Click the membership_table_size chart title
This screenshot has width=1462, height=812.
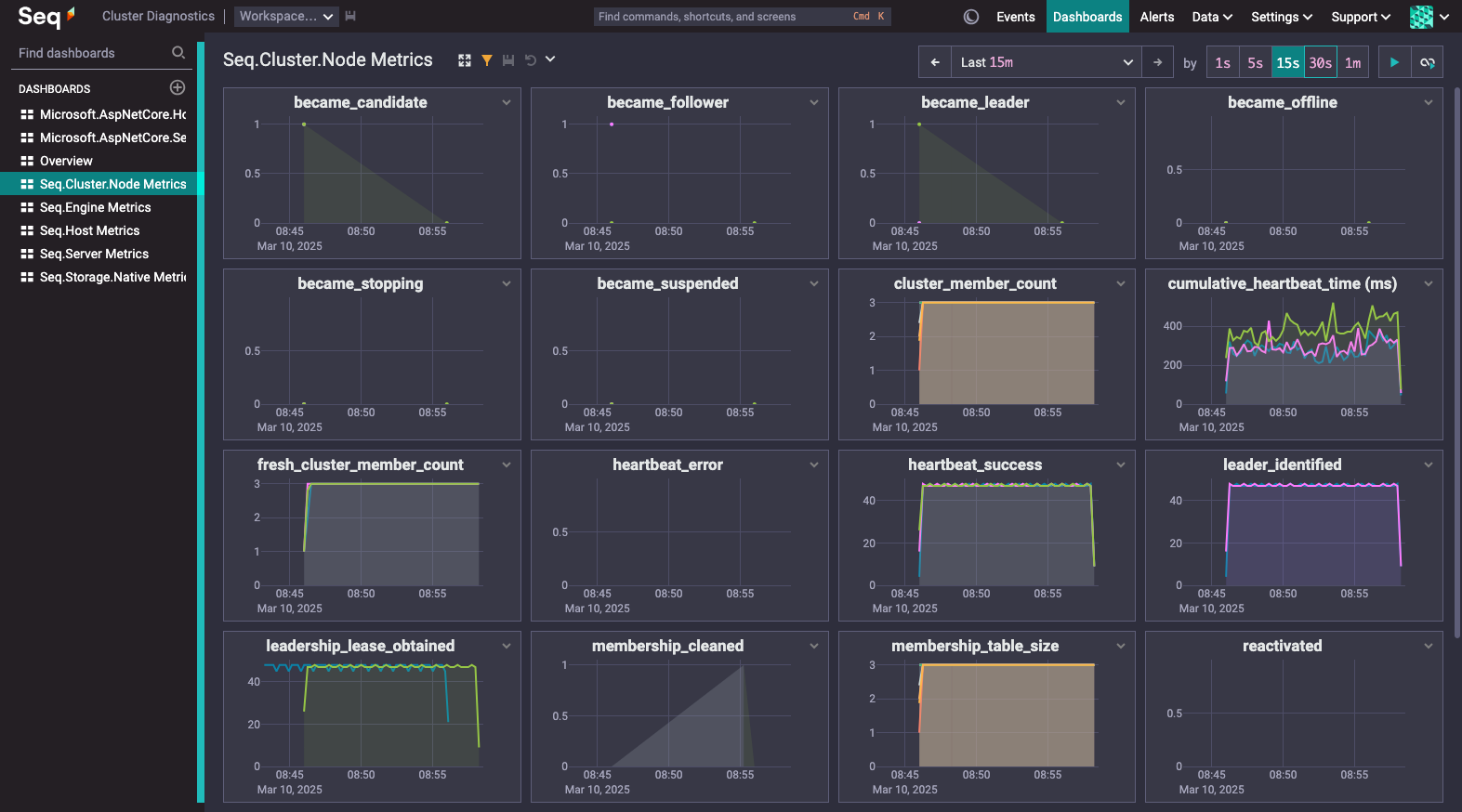975,646
